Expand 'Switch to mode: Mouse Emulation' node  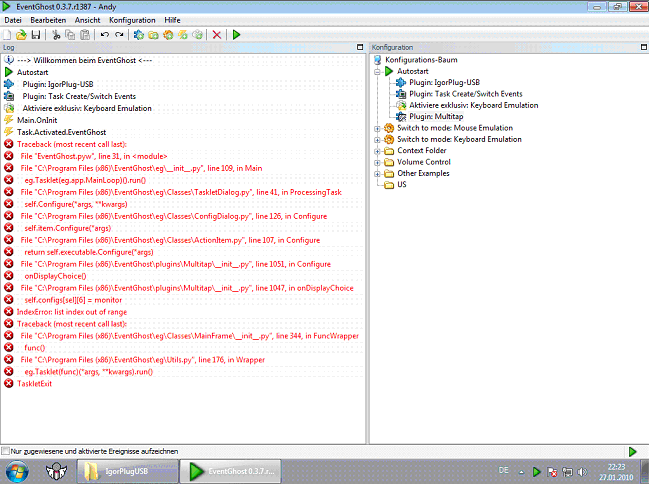click(377, 128)
